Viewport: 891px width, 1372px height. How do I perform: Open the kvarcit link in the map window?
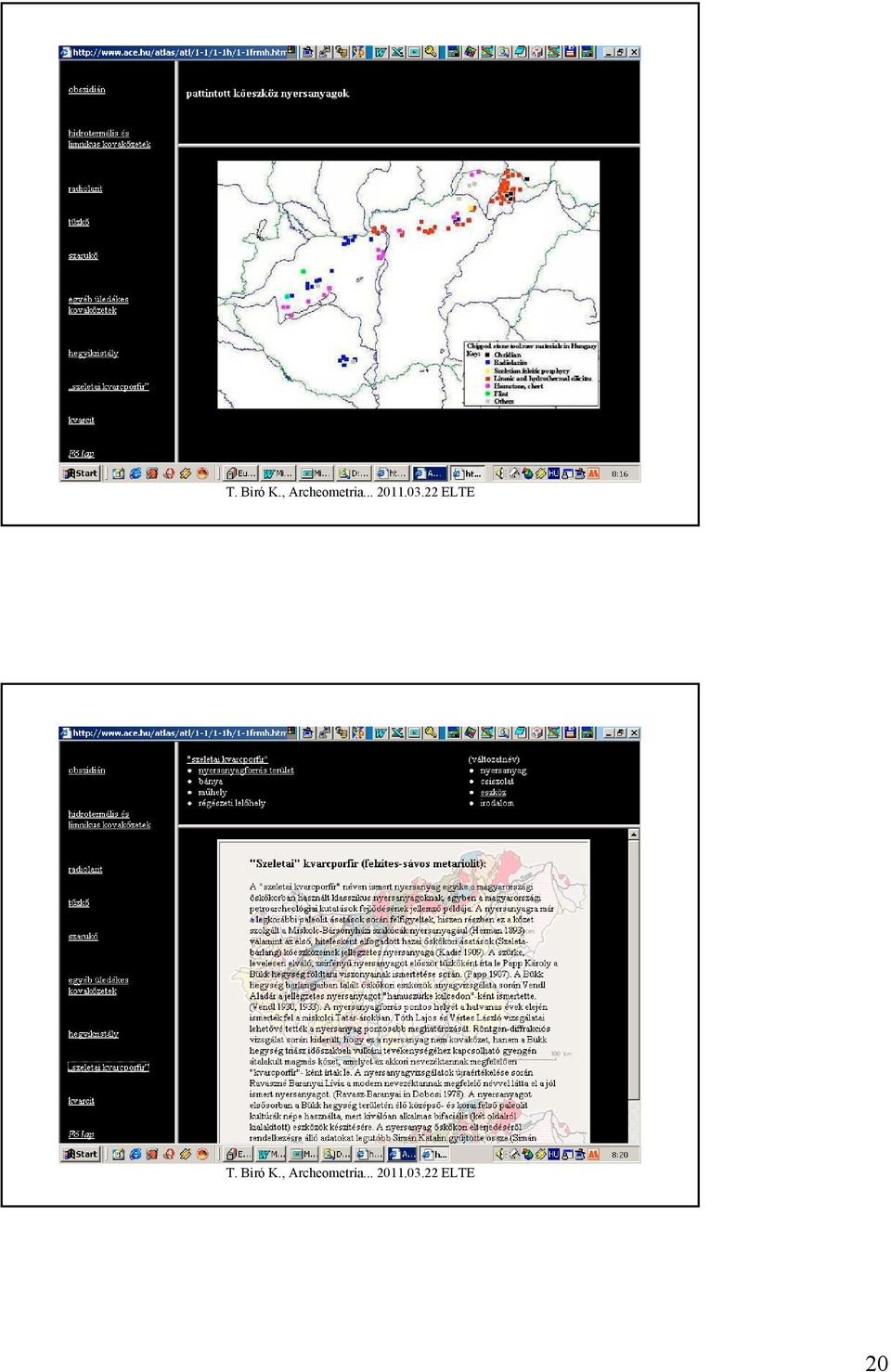click(81, 421)
